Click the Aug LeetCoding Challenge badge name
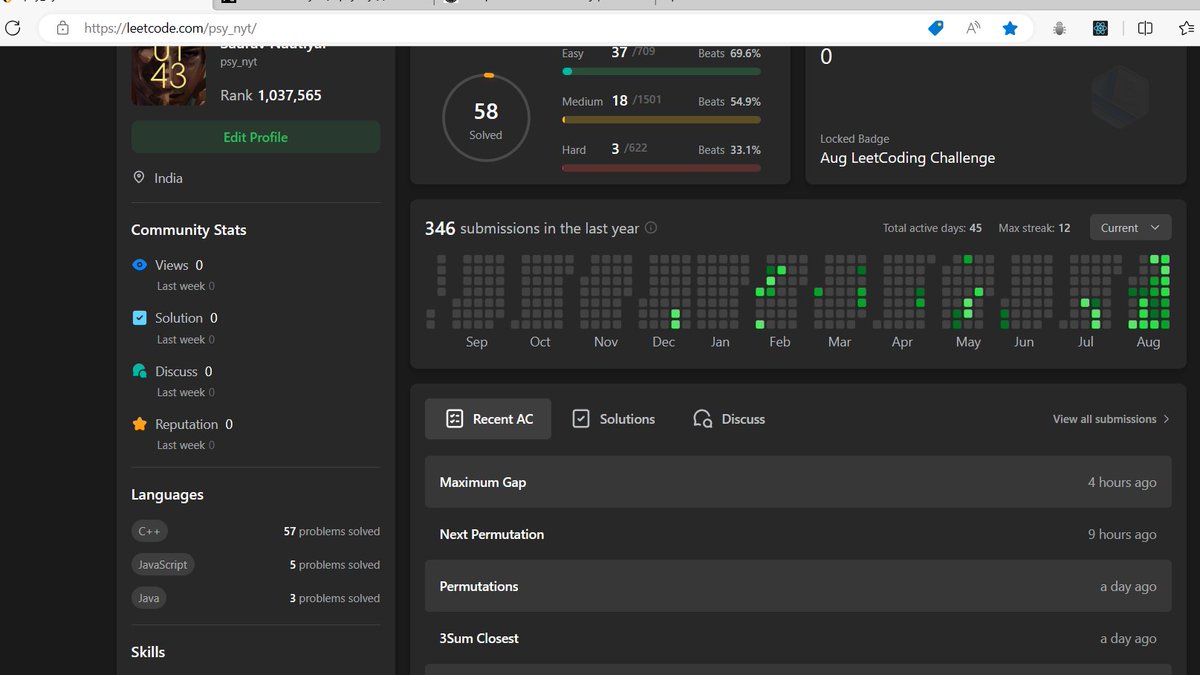The image size is (1200, 675). [907, 158]
